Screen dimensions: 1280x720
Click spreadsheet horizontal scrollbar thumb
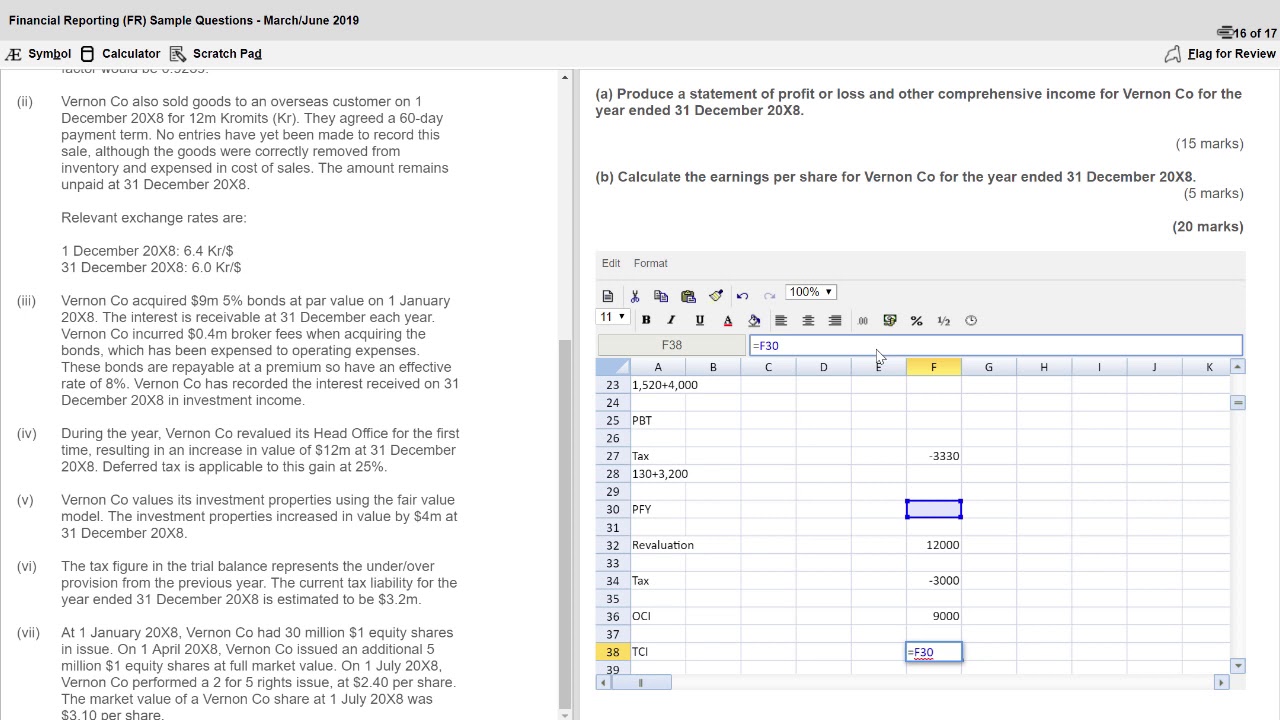(641, 683)
